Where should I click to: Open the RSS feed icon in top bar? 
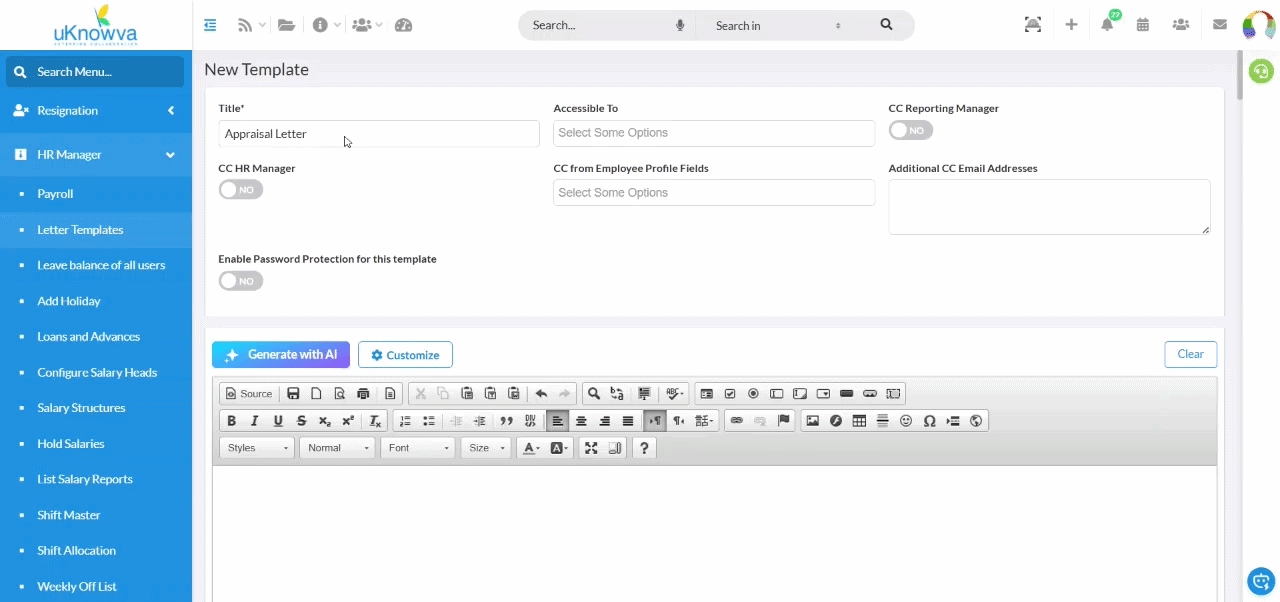245,25
